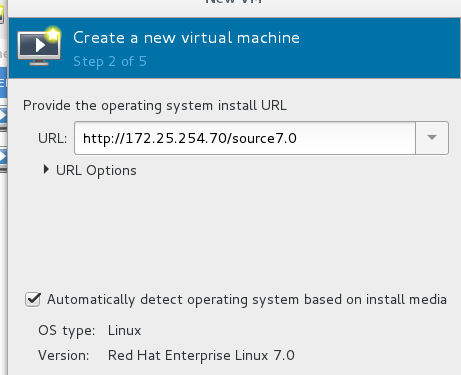461x375 pixels.
Task: Click the yellow star badge on monitor icon
Action: (53, 34)
